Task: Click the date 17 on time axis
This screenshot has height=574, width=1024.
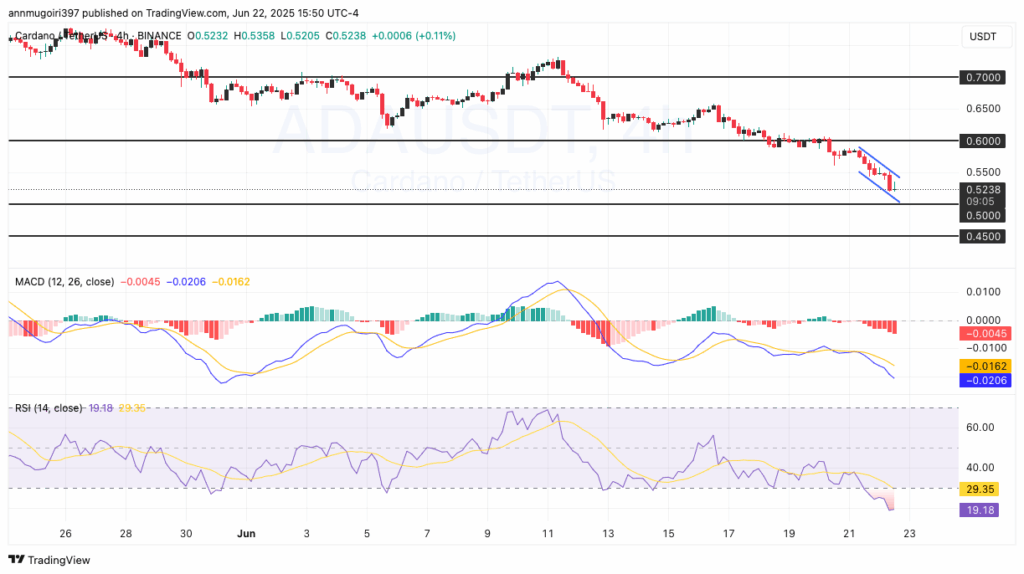Action: [x=728, y=534]
